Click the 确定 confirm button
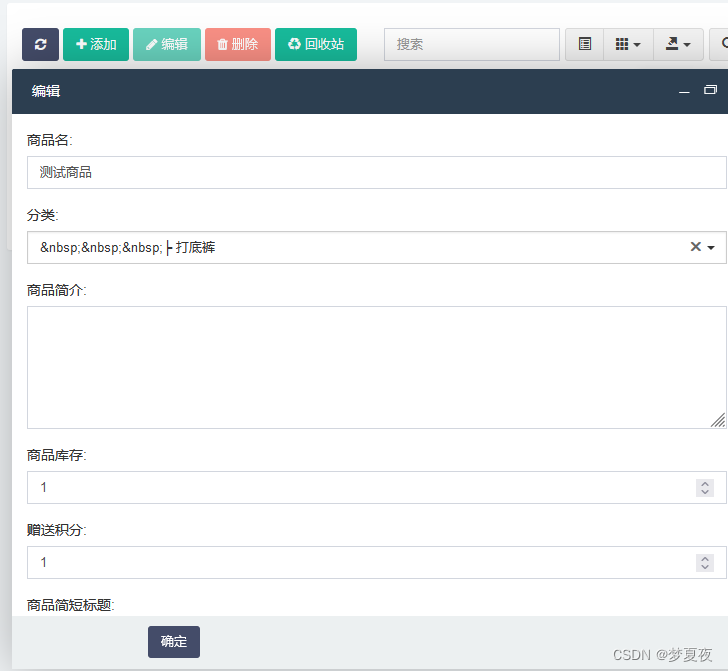Viewport: 728px width, 671px height. pos(174,642)
